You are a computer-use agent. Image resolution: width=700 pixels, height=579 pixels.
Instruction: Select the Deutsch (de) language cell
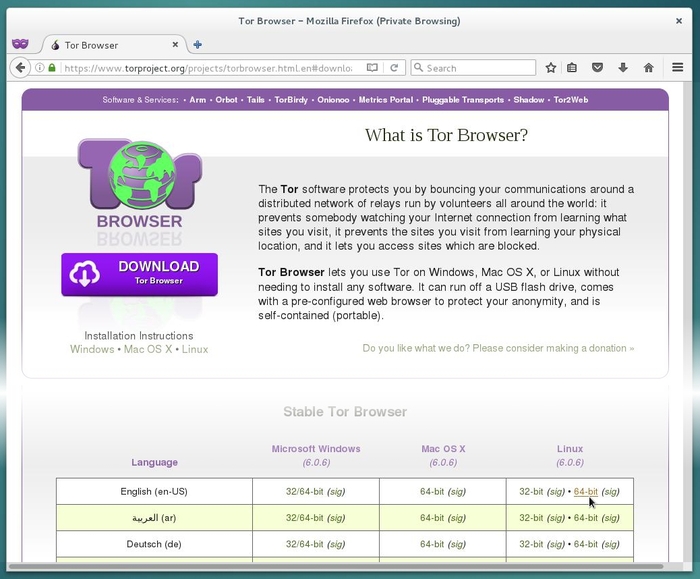[154, 544]
